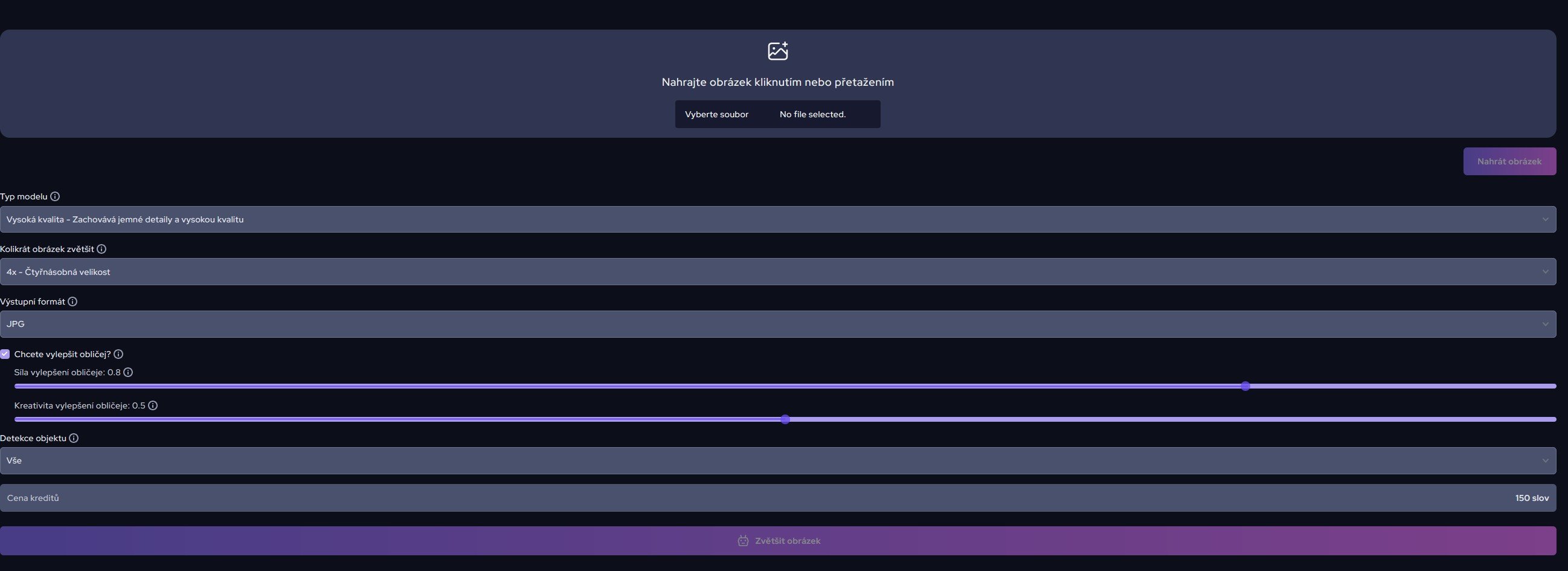This screenshot has height=571, width=1568.
Task: Expand the Detekce objektu Vše dropdown
Action: (x=777, y=461)
